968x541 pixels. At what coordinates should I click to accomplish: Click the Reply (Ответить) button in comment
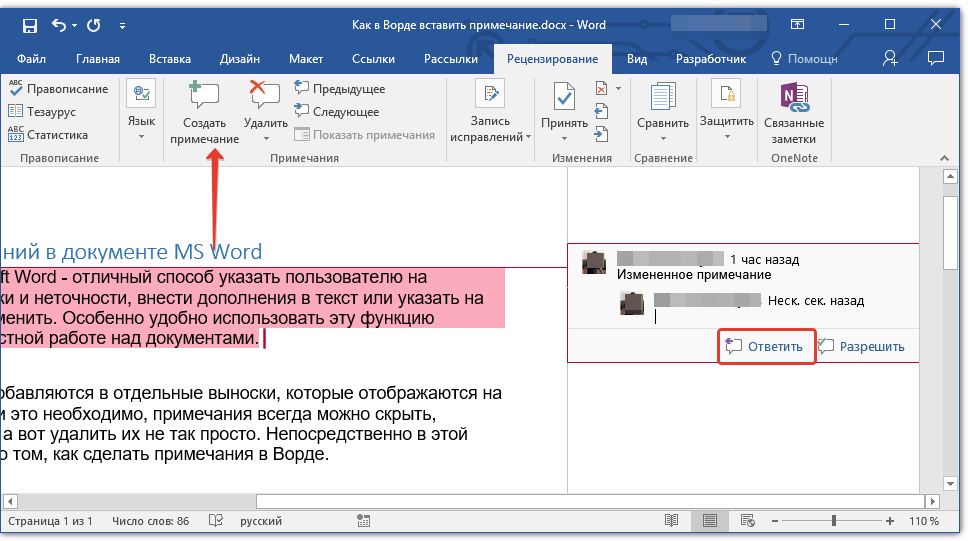point(765,347)
